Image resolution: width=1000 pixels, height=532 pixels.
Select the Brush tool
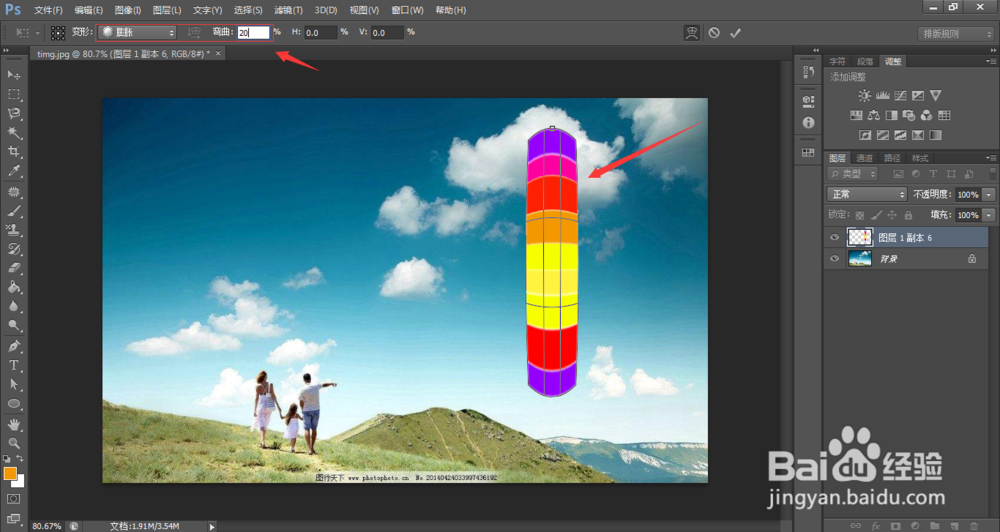[x=13, y=211]
